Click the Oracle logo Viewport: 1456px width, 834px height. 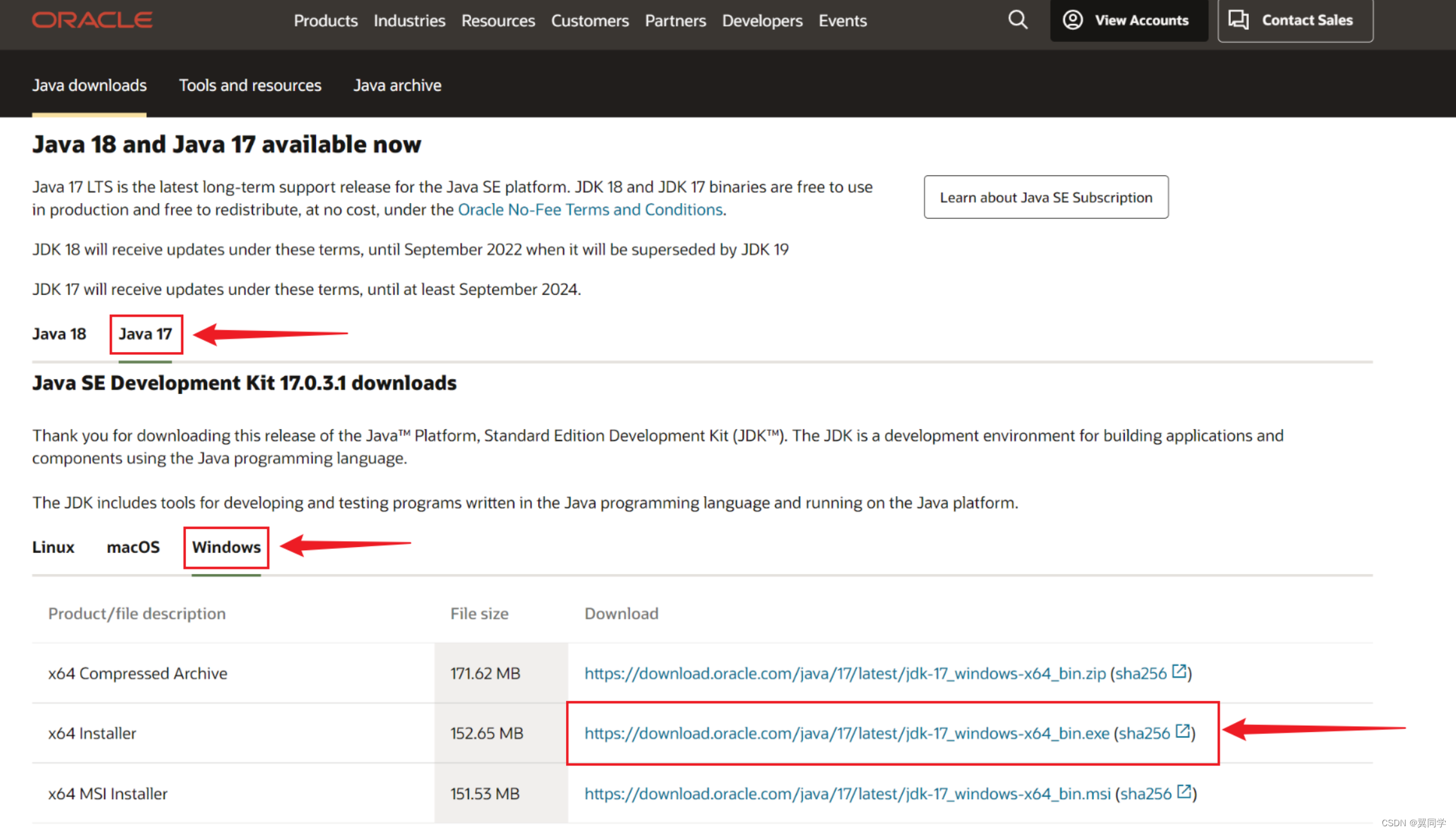[x=92, y=20]
